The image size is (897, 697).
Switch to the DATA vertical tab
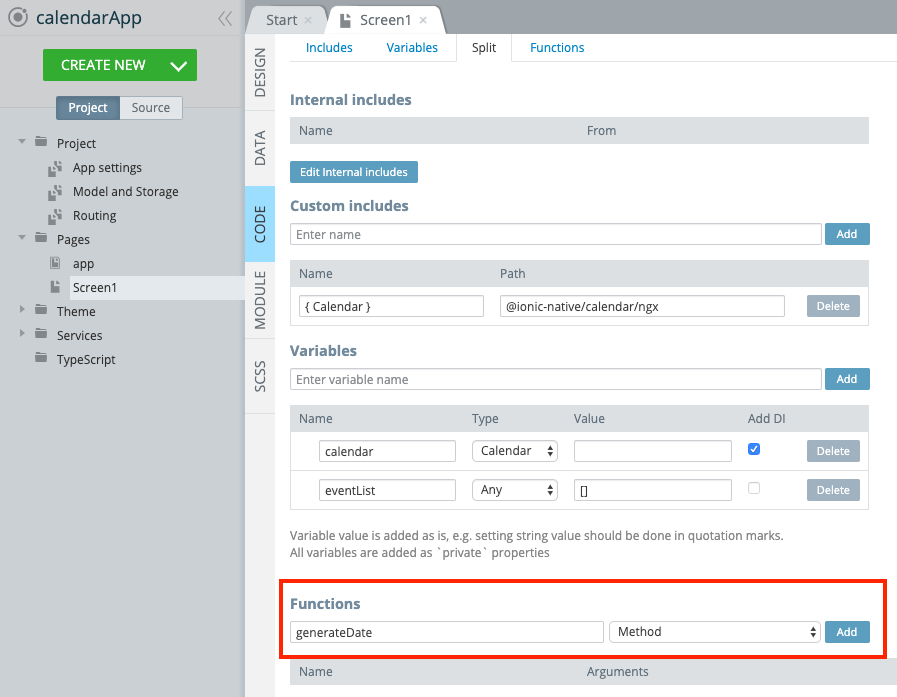[260, 148]
